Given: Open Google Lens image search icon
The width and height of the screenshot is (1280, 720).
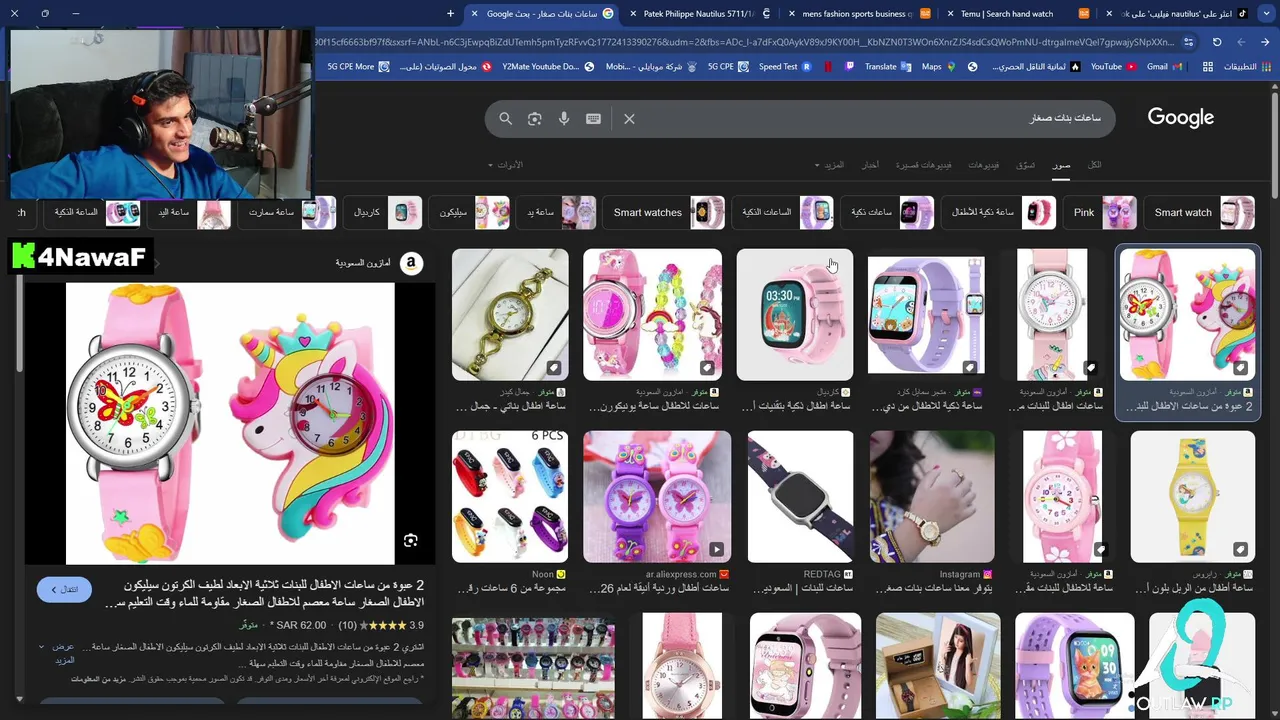Looking at the screenshot, I should point(535,119).
